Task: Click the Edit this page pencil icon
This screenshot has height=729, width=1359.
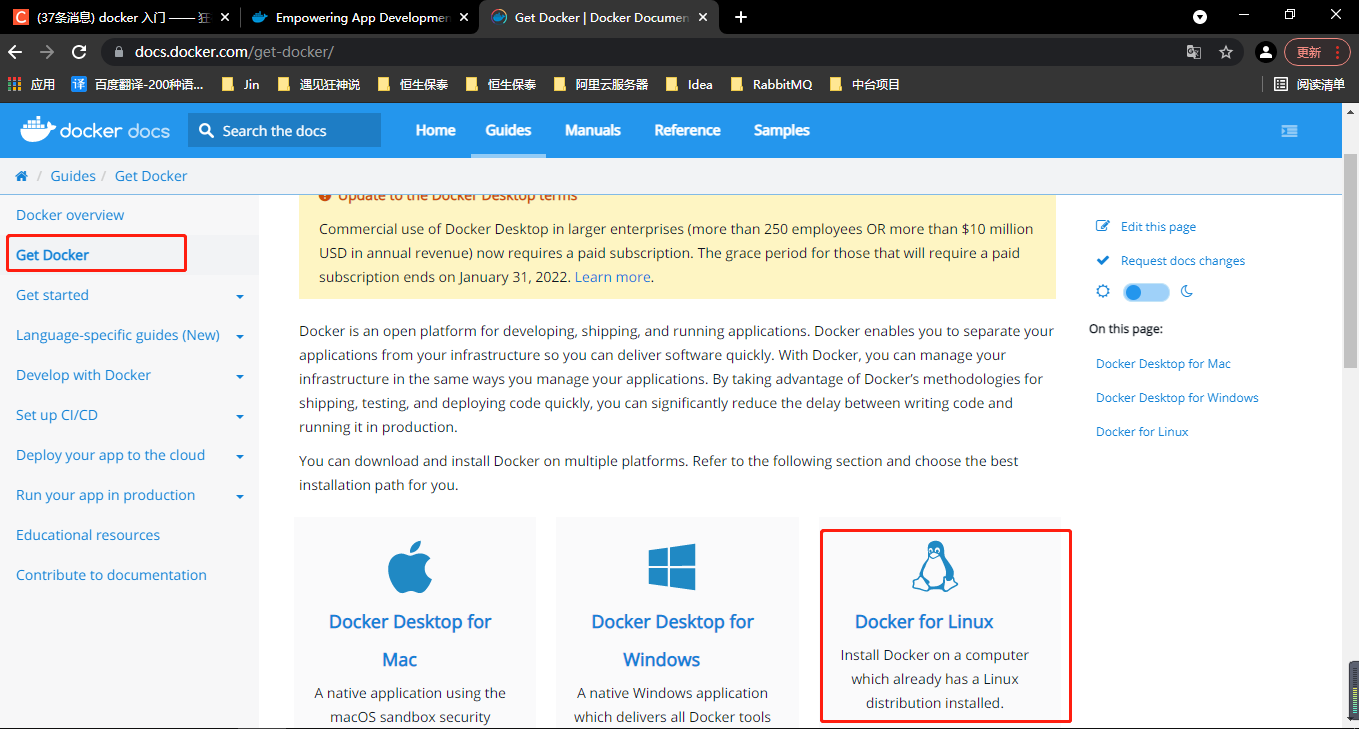Action: pos(1103,227)
